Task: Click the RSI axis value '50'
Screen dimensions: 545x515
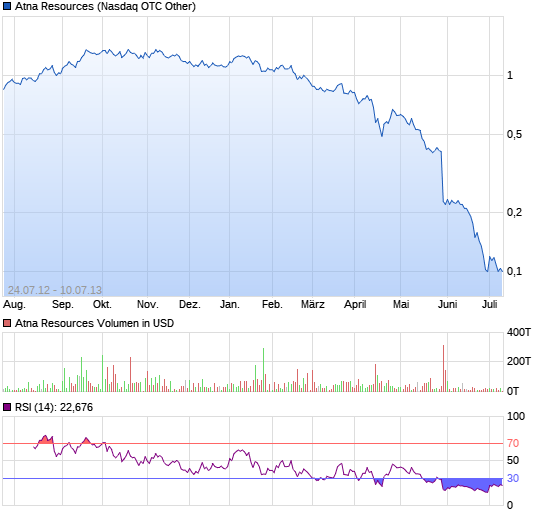Action: [513, 460]
